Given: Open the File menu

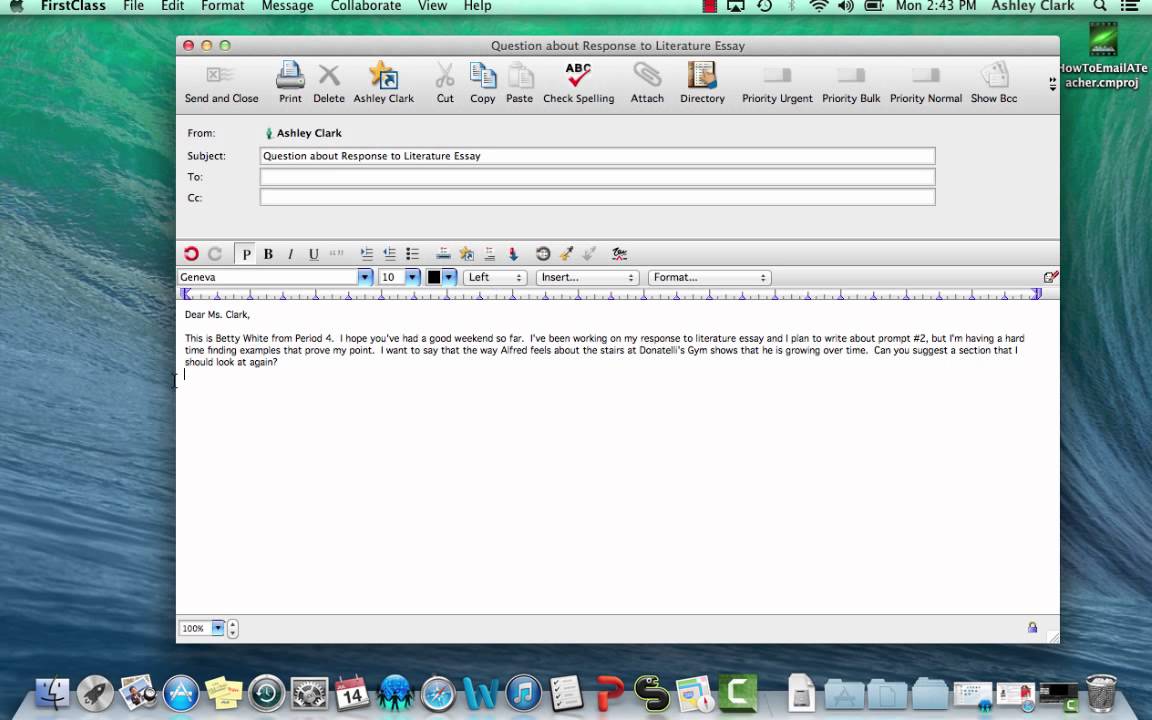Looking at the screenshot, I should (134, 6).
